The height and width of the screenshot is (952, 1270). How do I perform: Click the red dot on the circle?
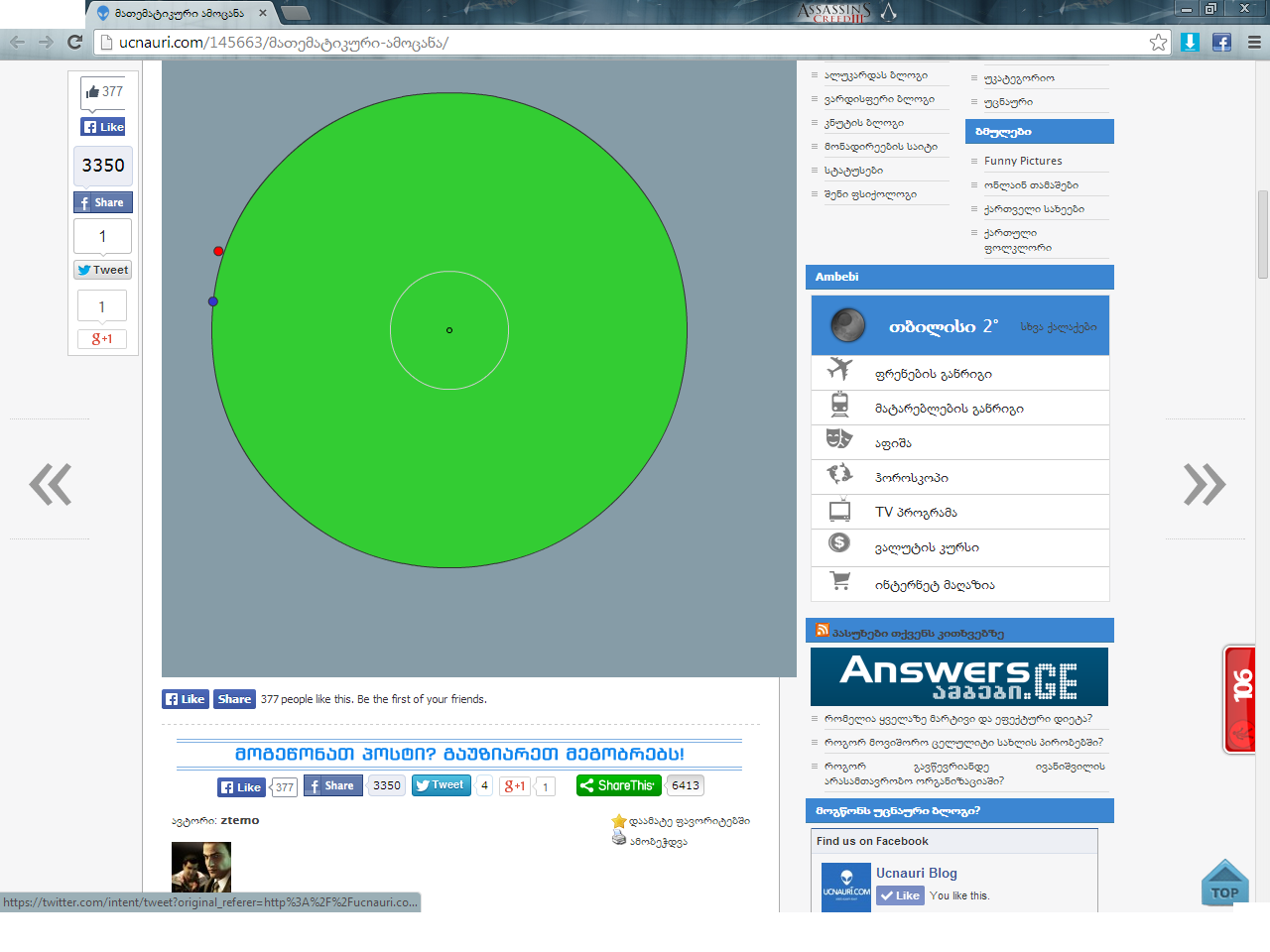point(218,251)
